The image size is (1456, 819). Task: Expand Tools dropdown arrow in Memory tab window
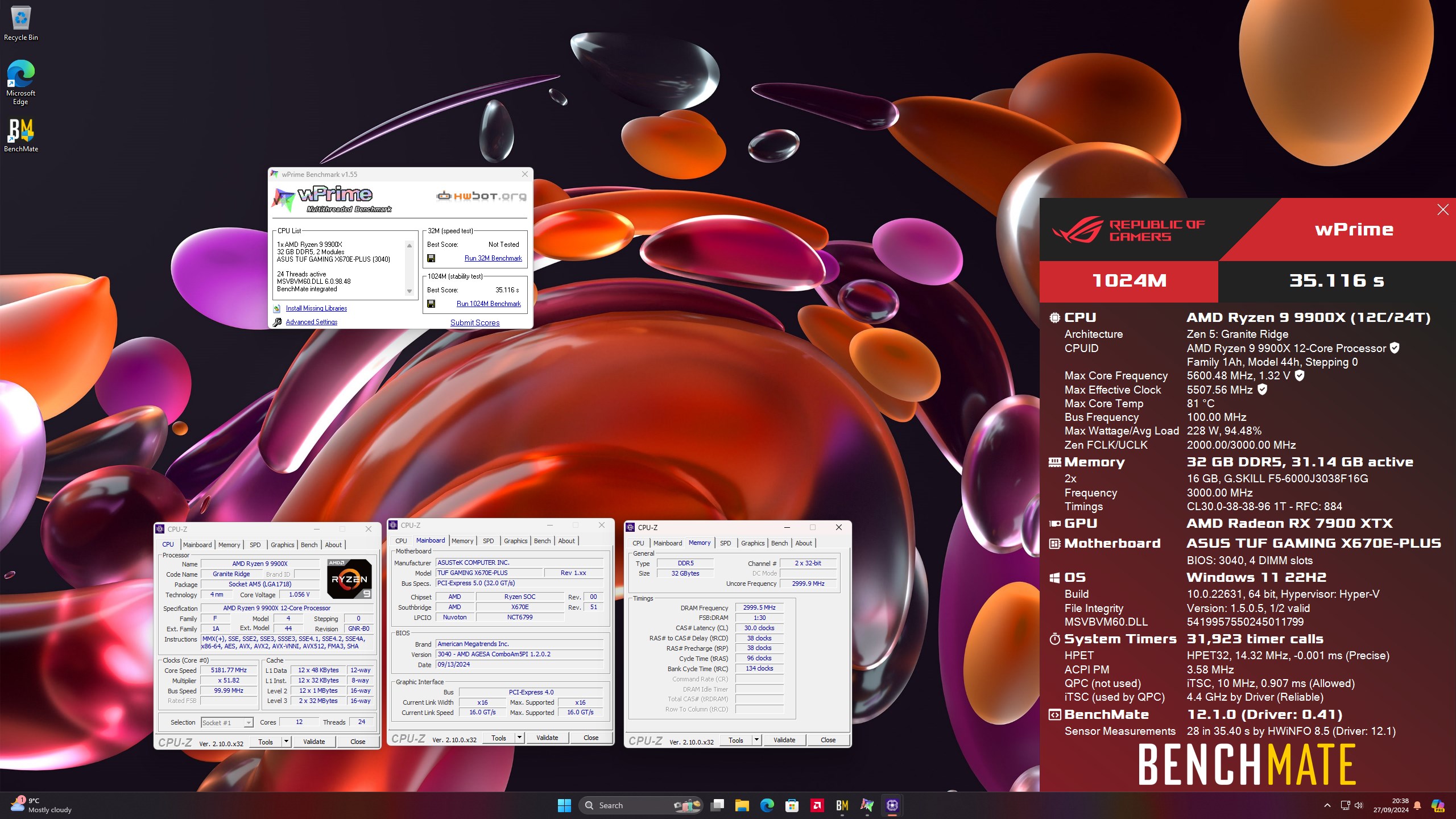756,740
